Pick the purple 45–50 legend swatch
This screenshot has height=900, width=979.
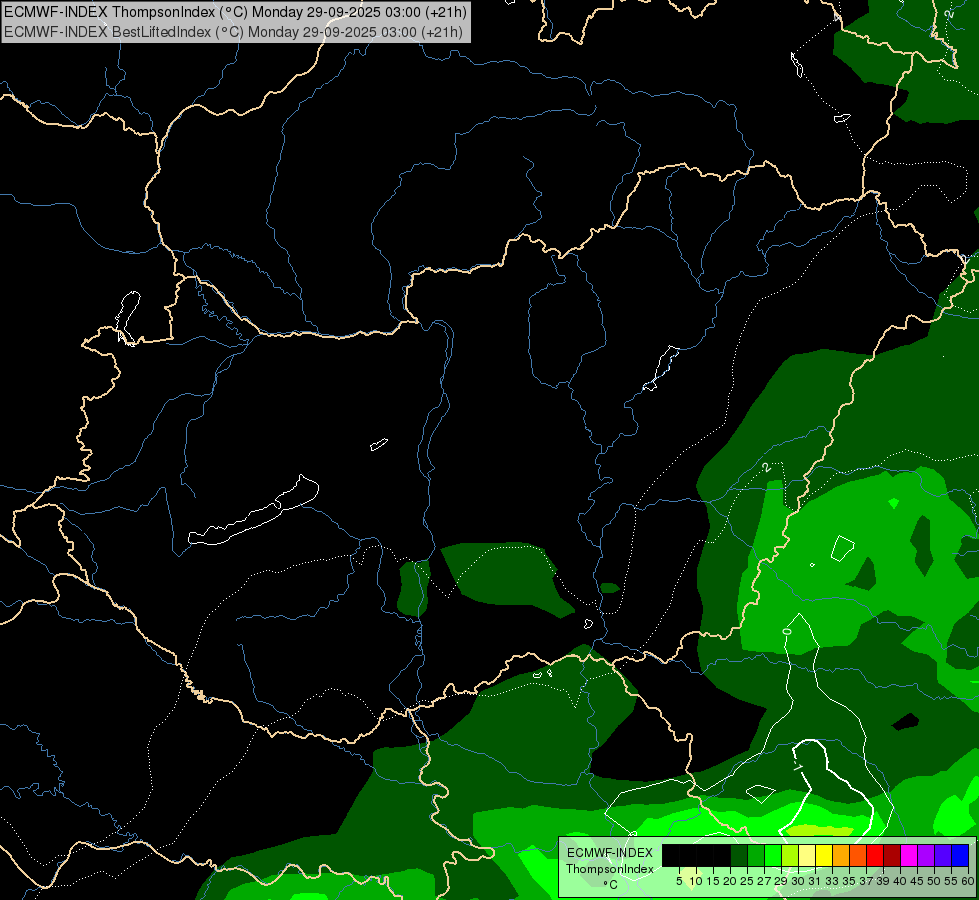click(926, 855)
